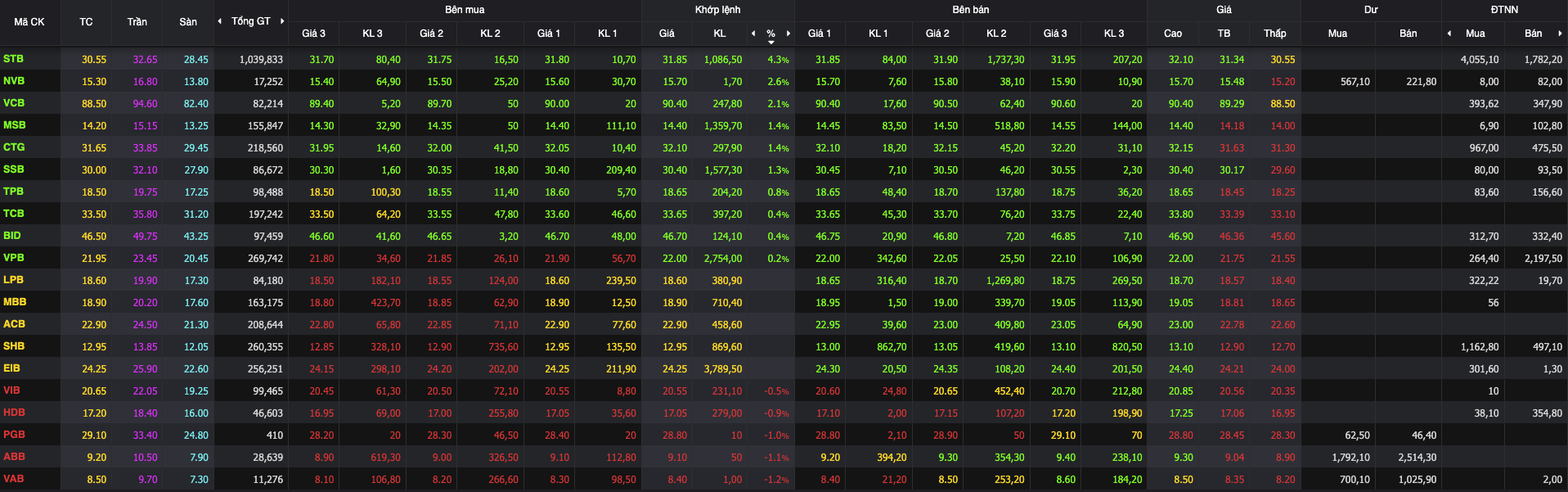Click the left arrow beside ĐTNN Mua header

point(1449,34)
